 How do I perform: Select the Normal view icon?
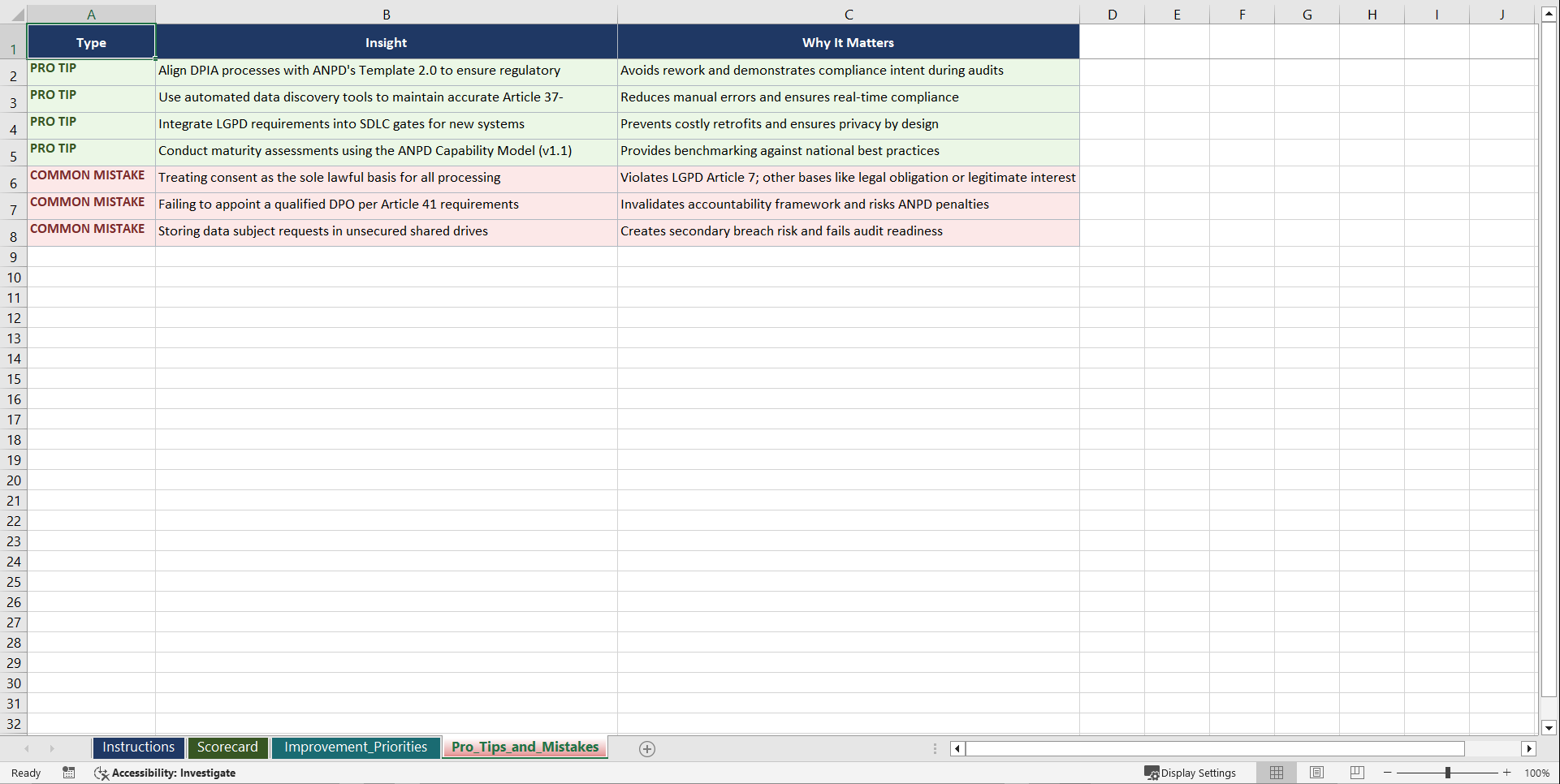tap(1277, 773)
